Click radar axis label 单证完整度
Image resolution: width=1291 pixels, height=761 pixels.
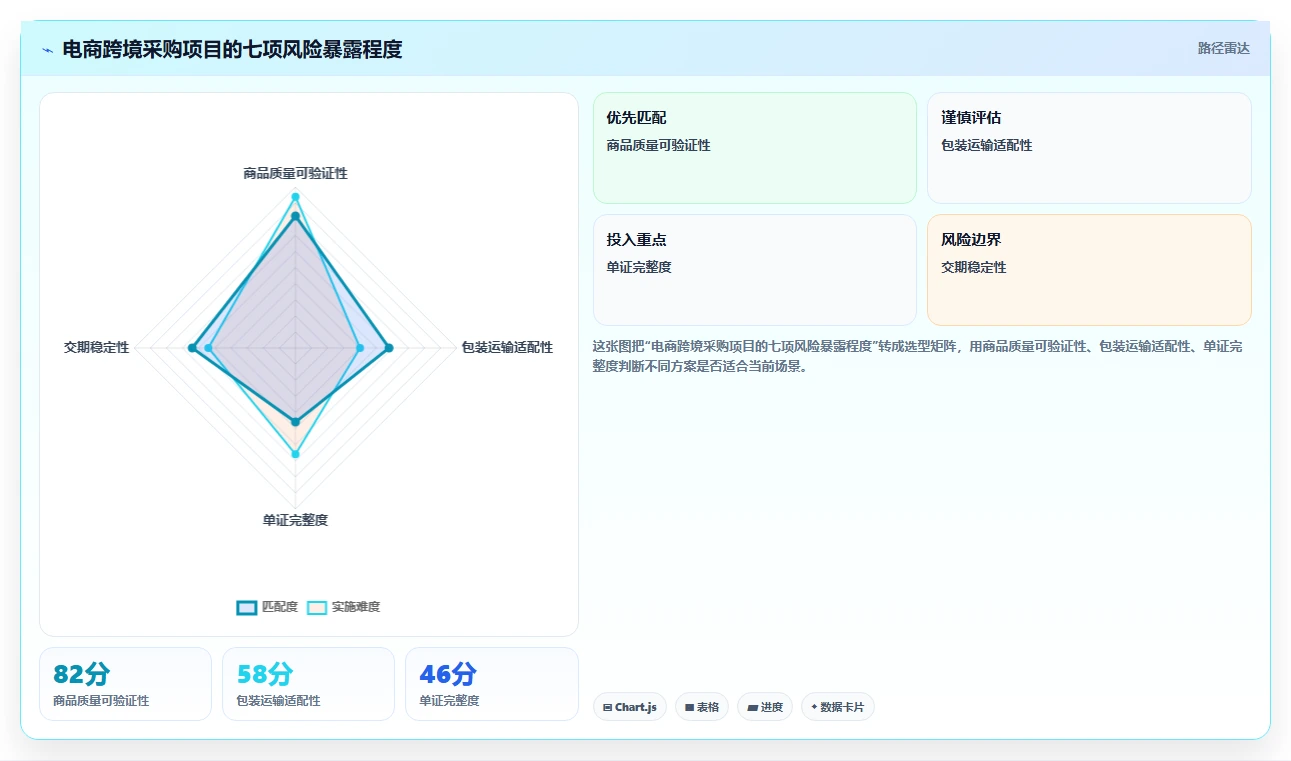tap(295, 520)
